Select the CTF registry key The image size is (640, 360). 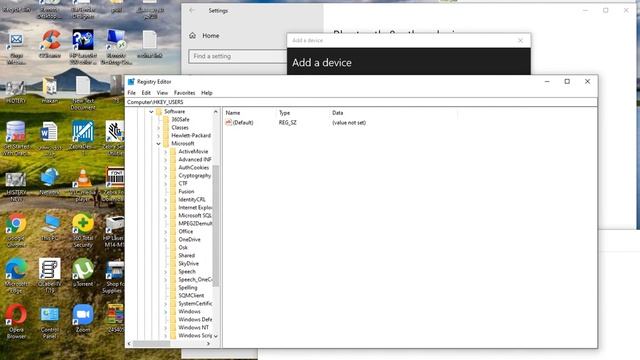point(183,184)
